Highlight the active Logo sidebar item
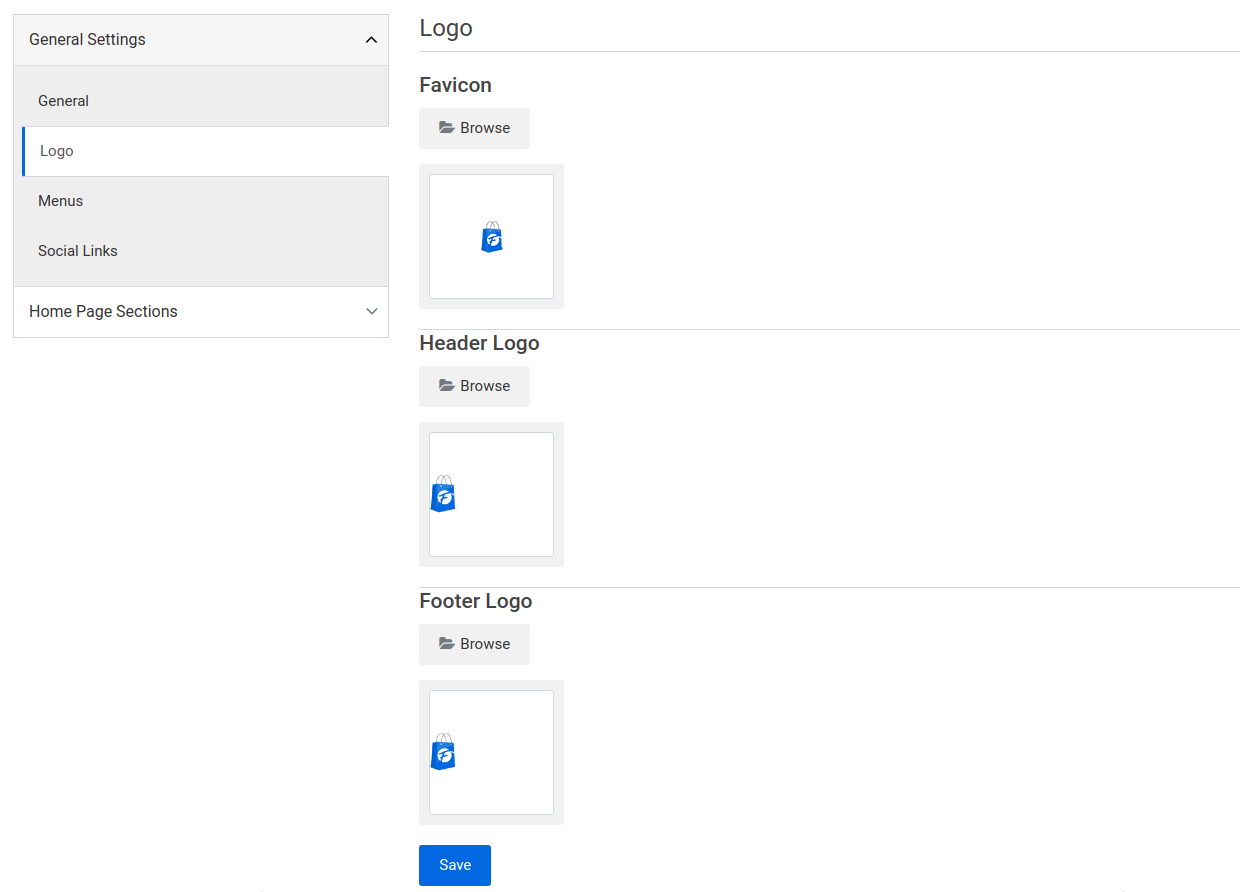The image size is (1240, 892). pyautogui.click(x=56, y=150)
